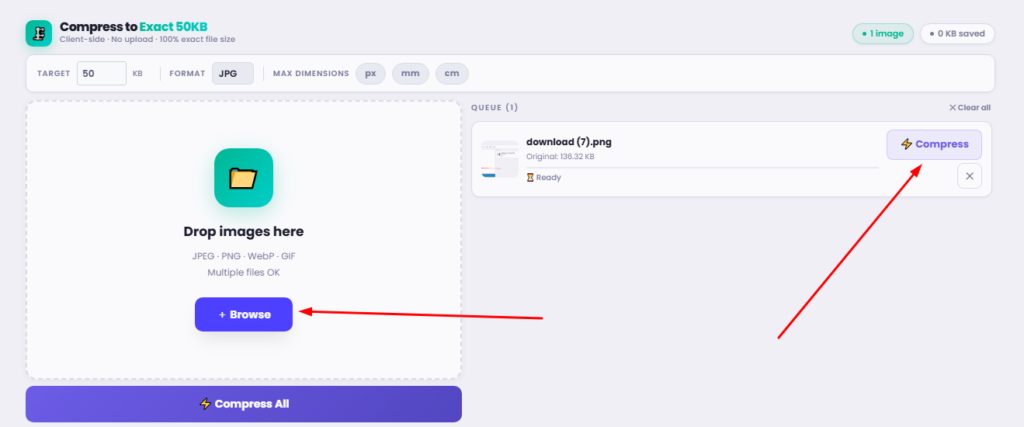Image resolution: width=1024 pixels, height=427 pixels.
Task: Click the Browse button
Action: pos(244,315)
